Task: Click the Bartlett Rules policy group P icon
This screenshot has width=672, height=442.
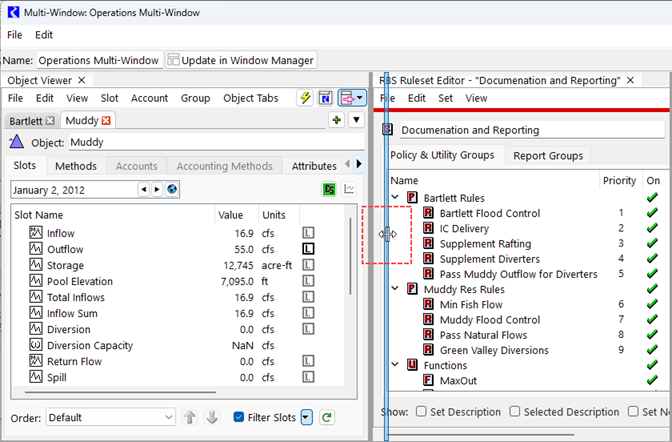Action: click(412, 198)
